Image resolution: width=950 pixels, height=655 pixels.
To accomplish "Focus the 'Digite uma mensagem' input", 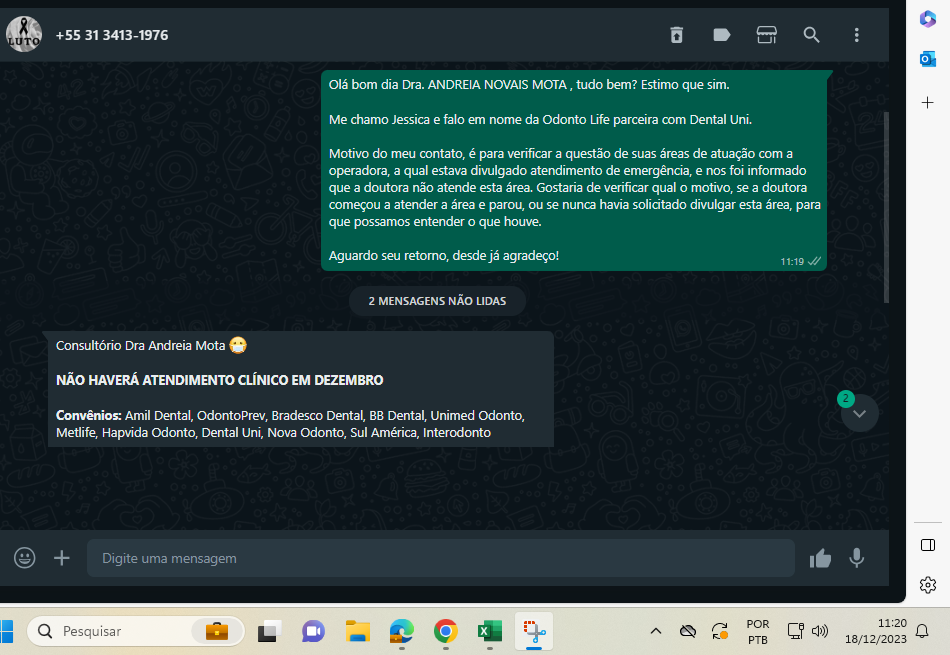I will (440, 558).
